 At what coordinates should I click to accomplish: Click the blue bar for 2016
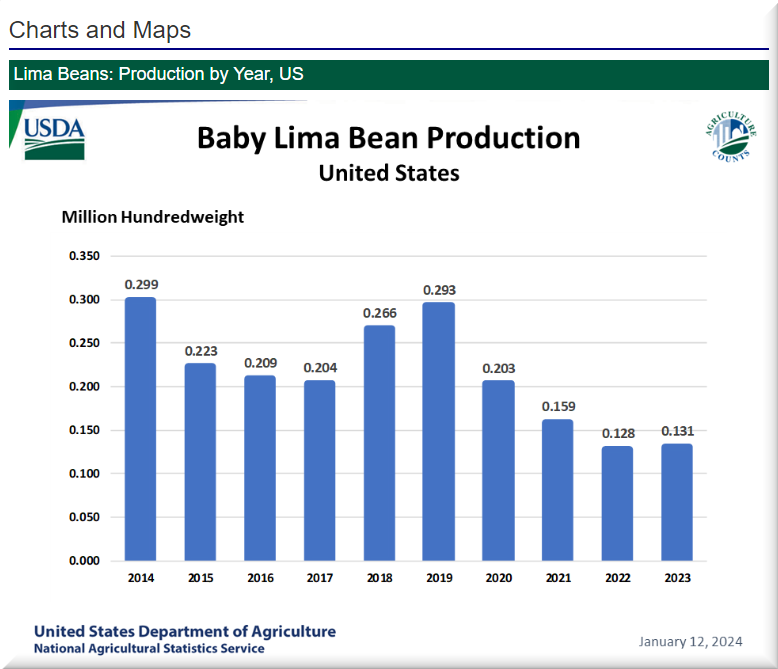click(260, 468)
